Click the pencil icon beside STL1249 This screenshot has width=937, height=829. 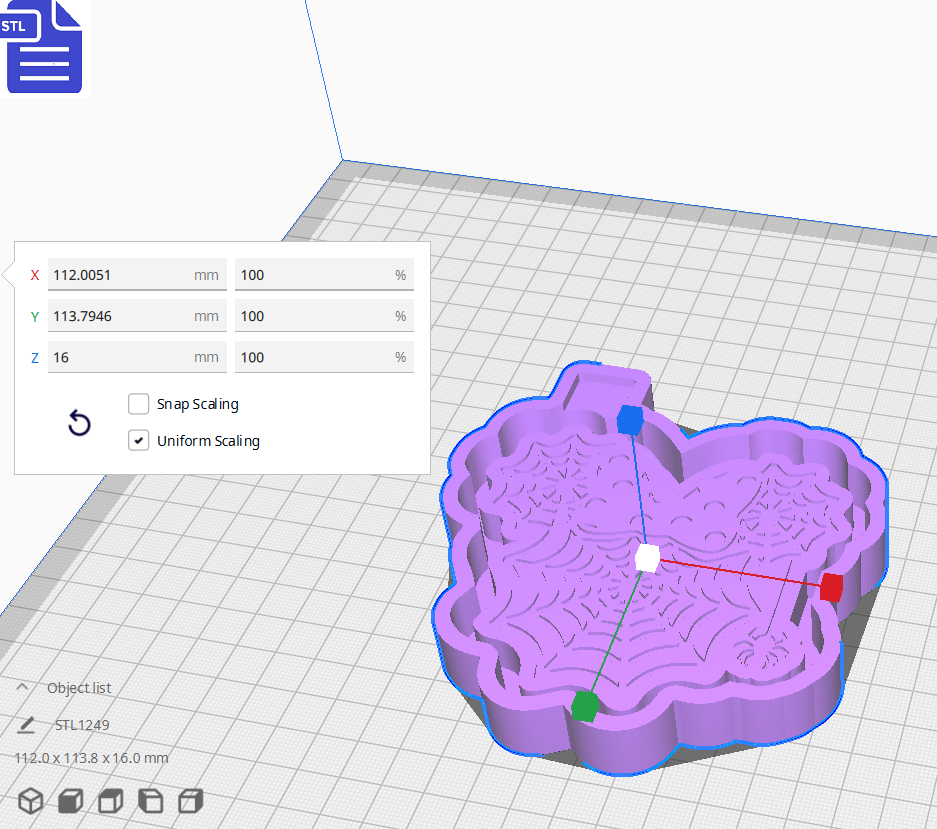click(27, 724)
